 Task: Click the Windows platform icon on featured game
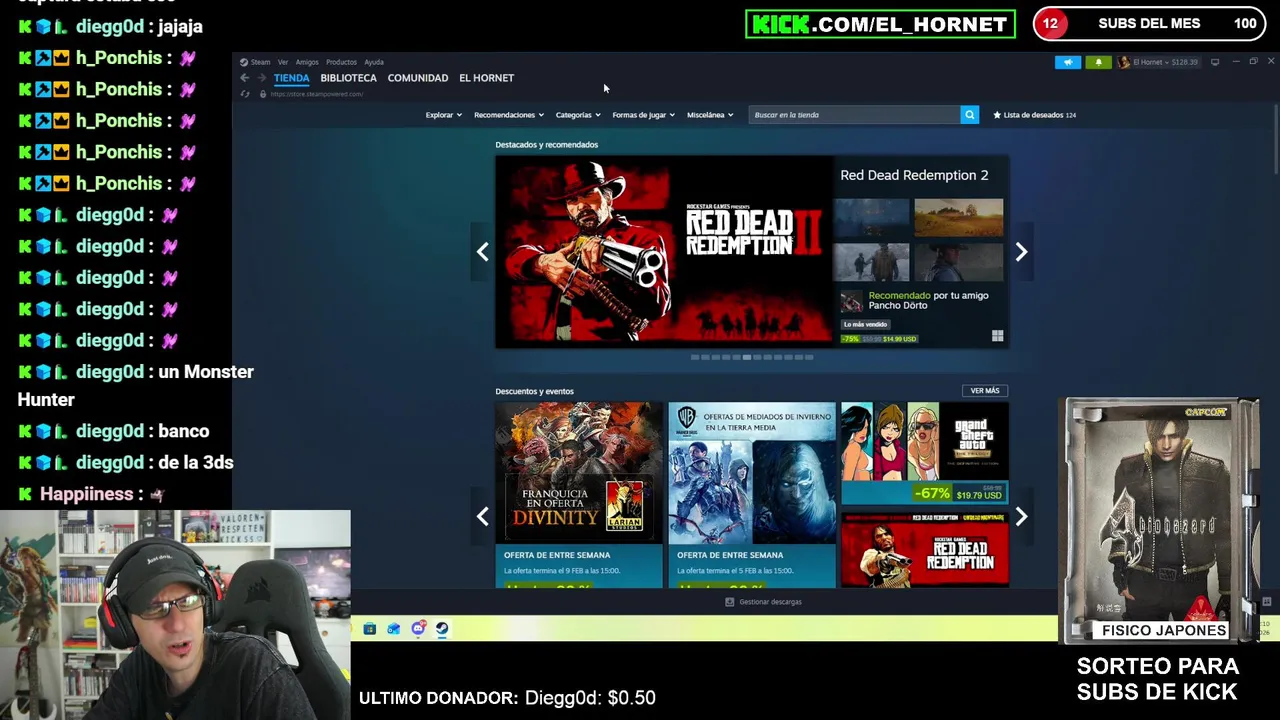pos(997,336)
